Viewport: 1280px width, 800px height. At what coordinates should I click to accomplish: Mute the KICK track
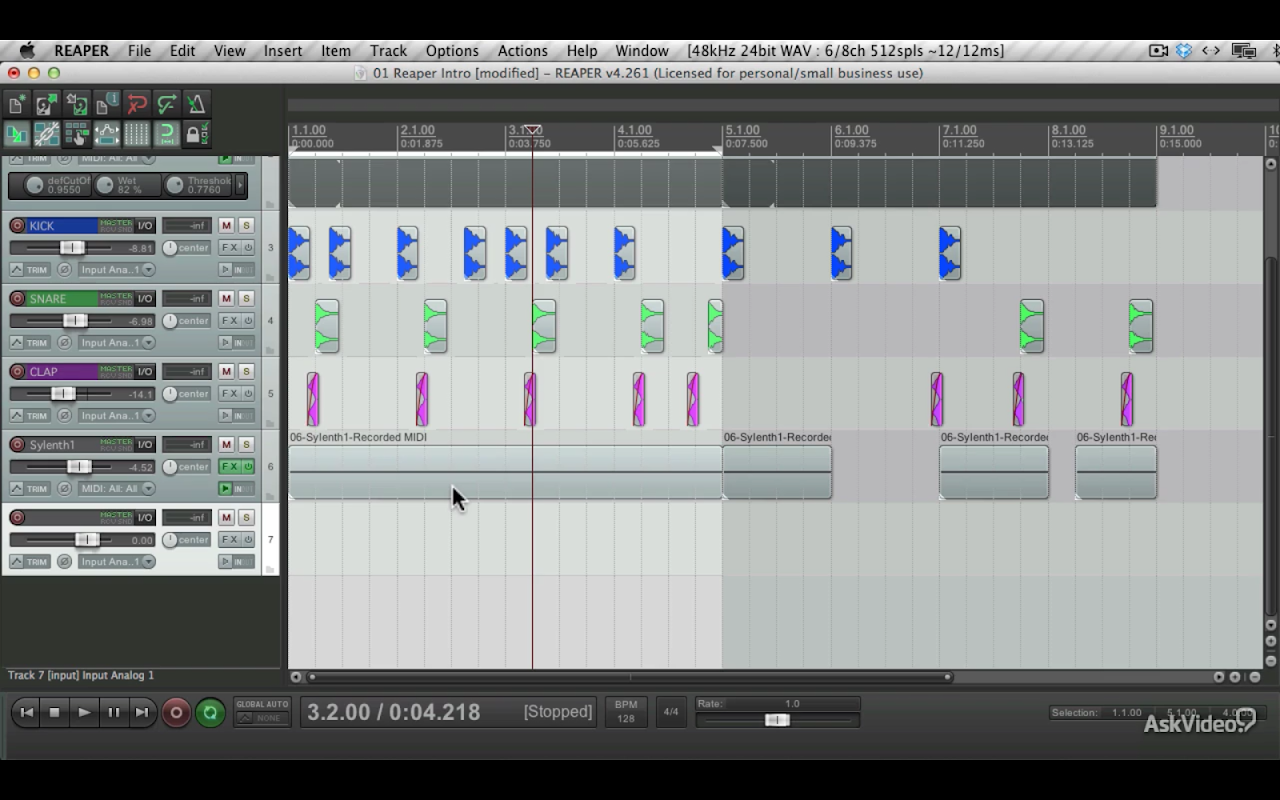pyautogui.click(x=226, y=226)
